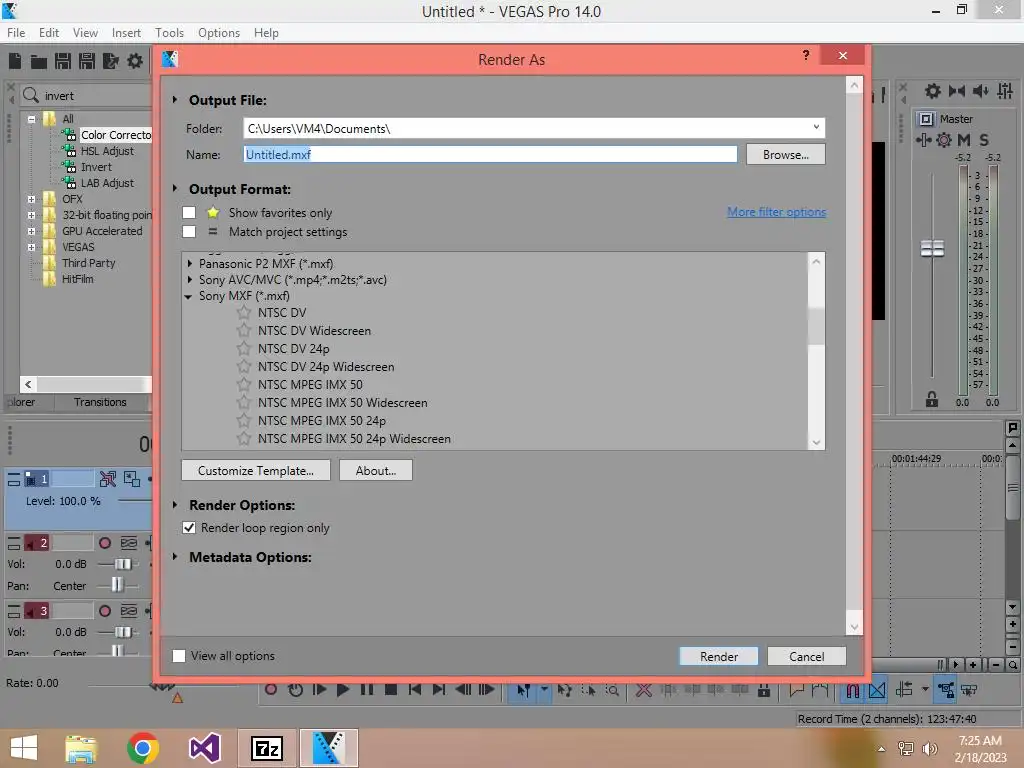The width and height of the screenshot is (1024, 768).
Task: Click the Browse... button
Action: 786,155
